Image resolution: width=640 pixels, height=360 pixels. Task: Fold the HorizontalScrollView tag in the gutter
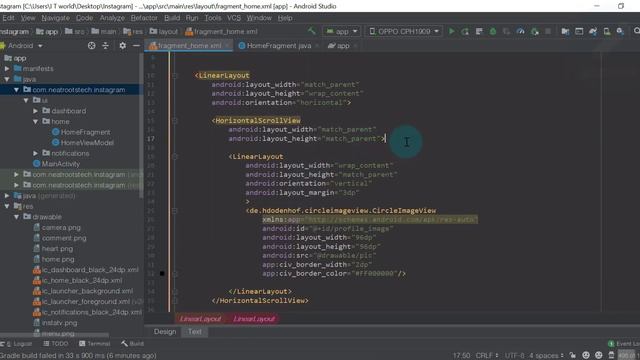pos(175,120)
